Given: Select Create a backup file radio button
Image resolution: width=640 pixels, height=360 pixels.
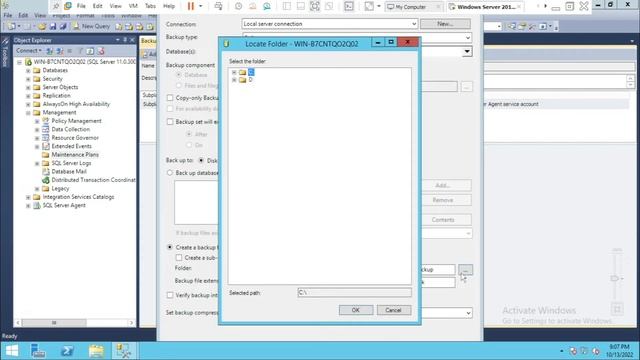Looking at the screenshot, I should pos(170,248).
